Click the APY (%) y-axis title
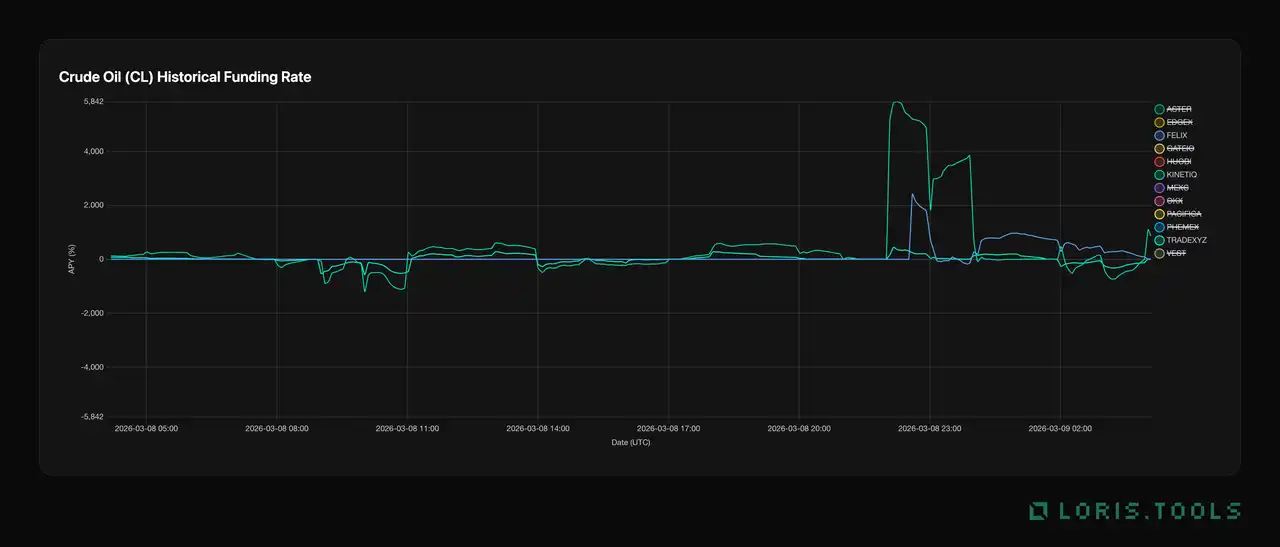The height and width of the screenshot is (547, 1280). pyautogui.click(x=73, y=259)
